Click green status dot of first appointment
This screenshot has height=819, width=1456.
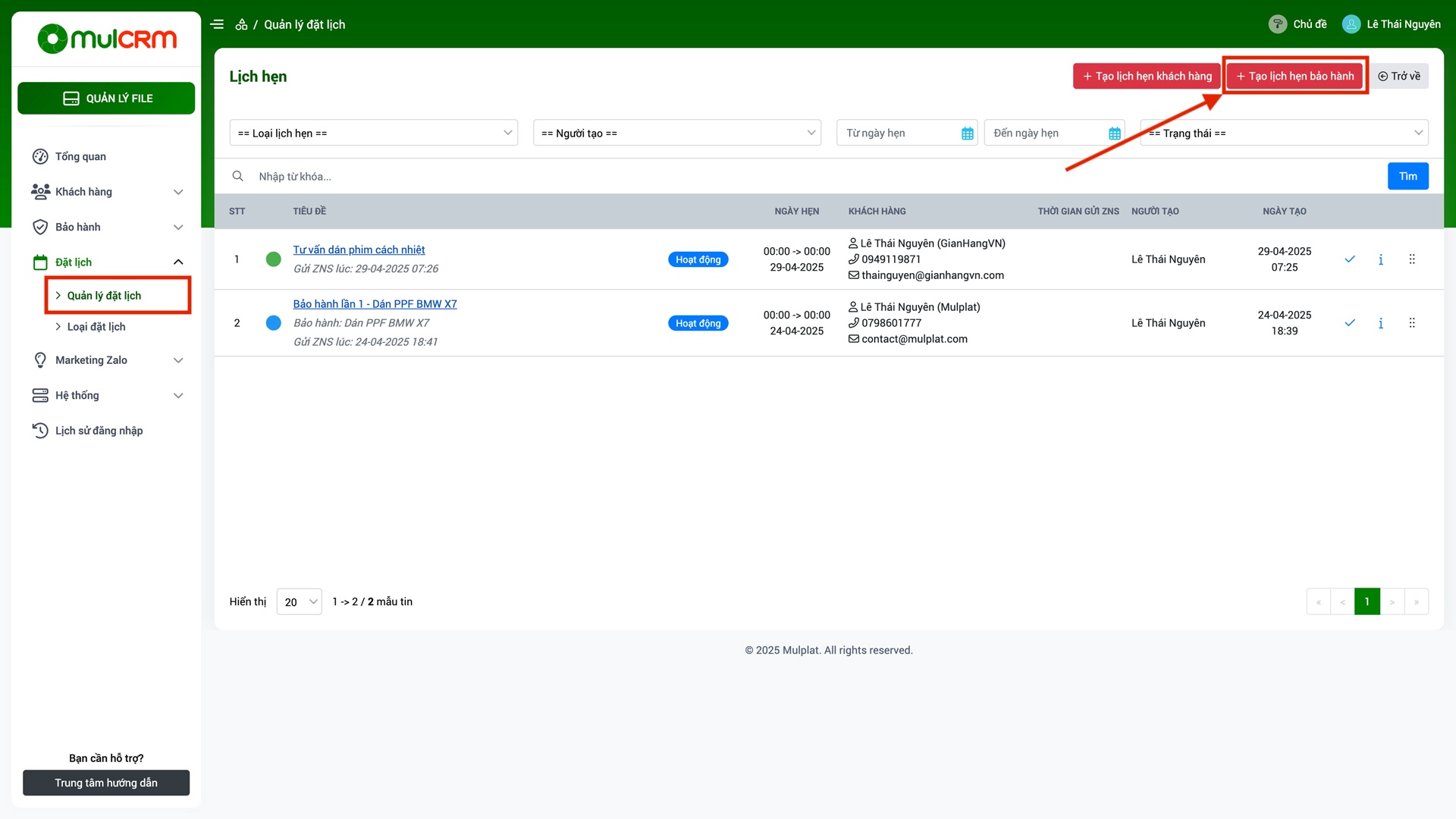274,259
